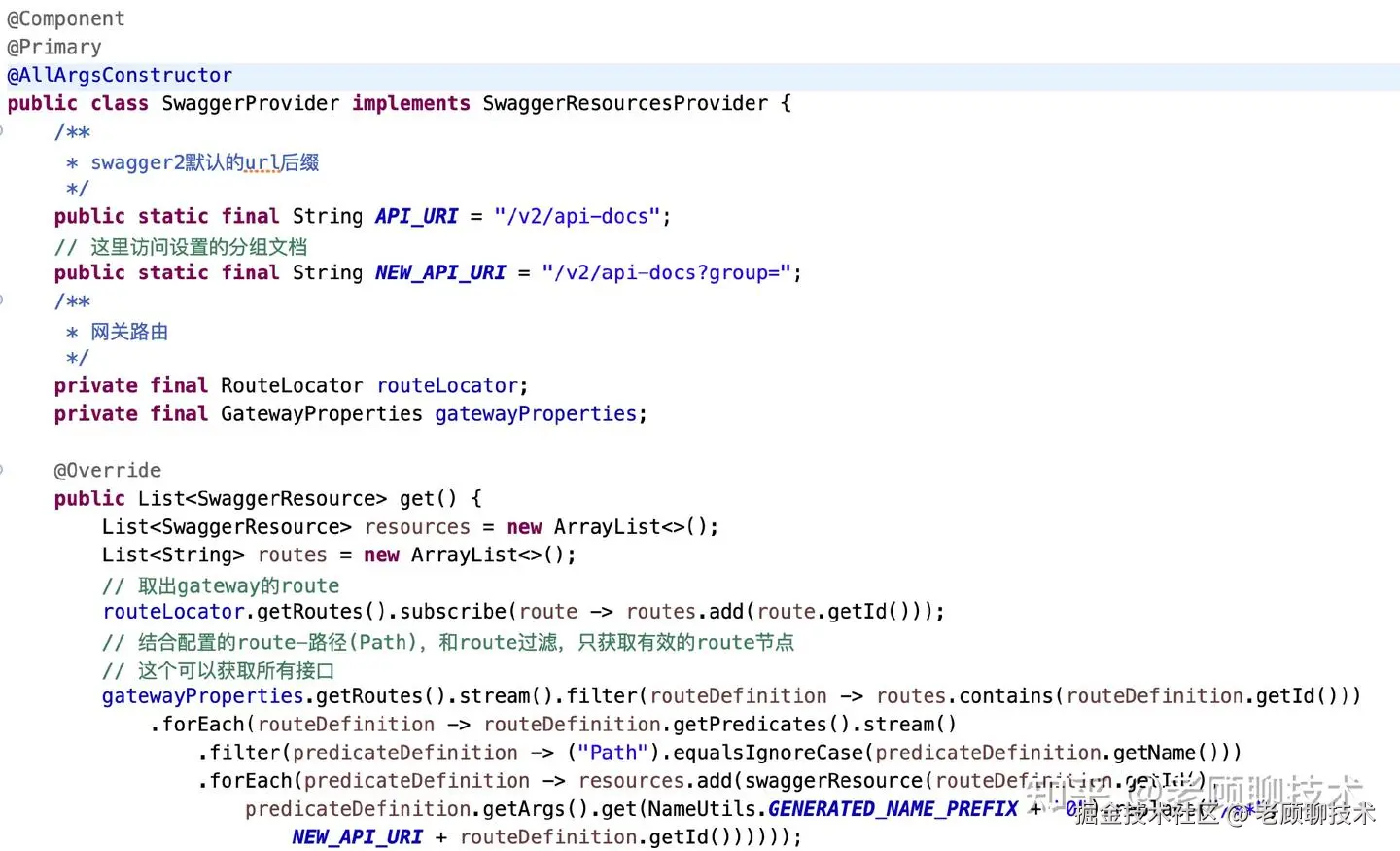Click the routeLocator field in its declaration

(x=447, y=385)
